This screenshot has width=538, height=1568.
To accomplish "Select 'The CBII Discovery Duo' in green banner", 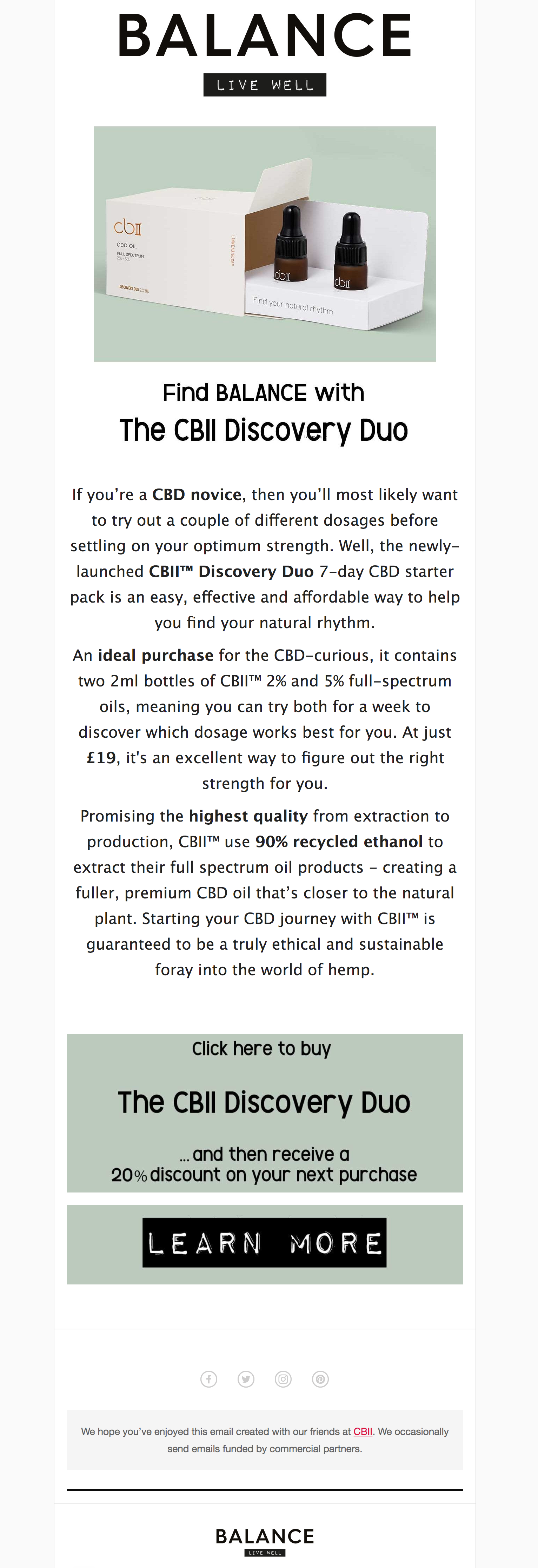I will [x=264, y=1103].
